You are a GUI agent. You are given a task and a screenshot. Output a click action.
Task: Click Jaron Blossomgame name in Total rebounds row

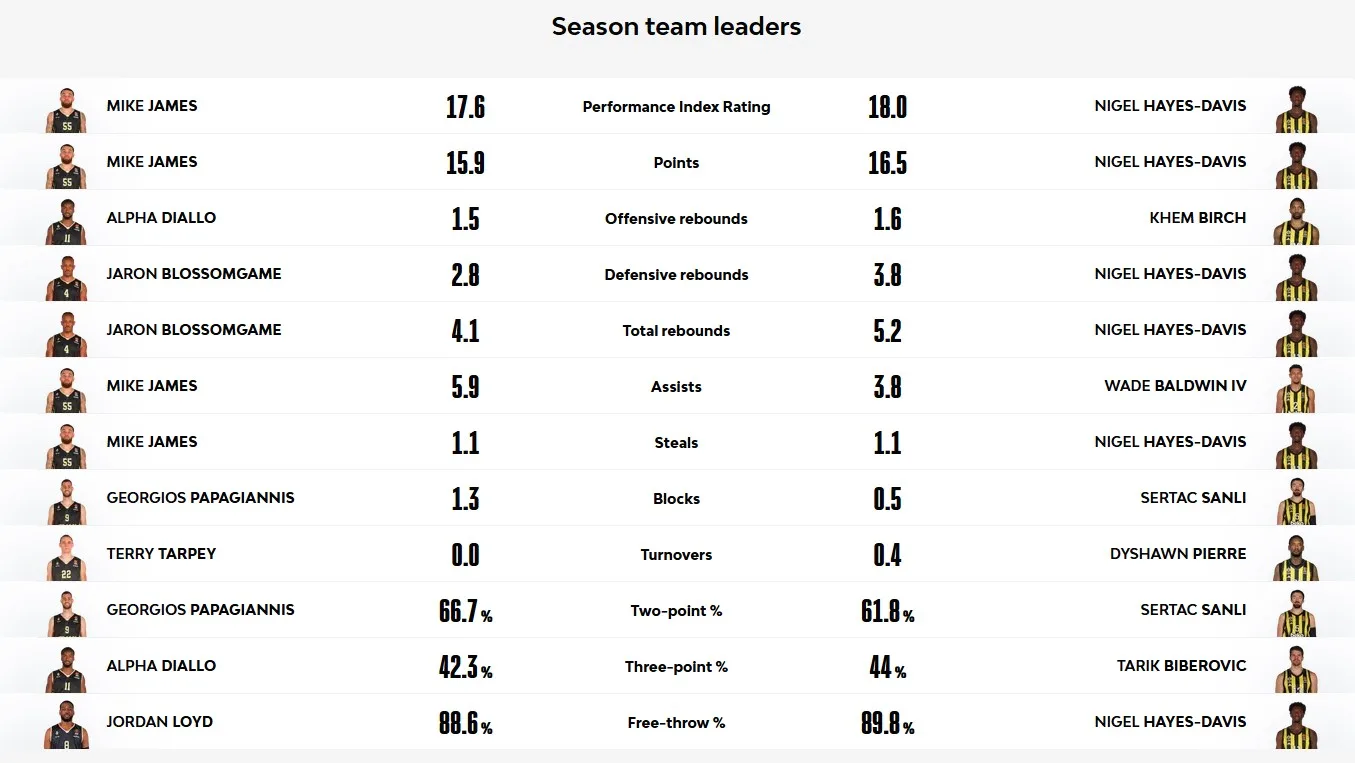click(x=194, y=330)
